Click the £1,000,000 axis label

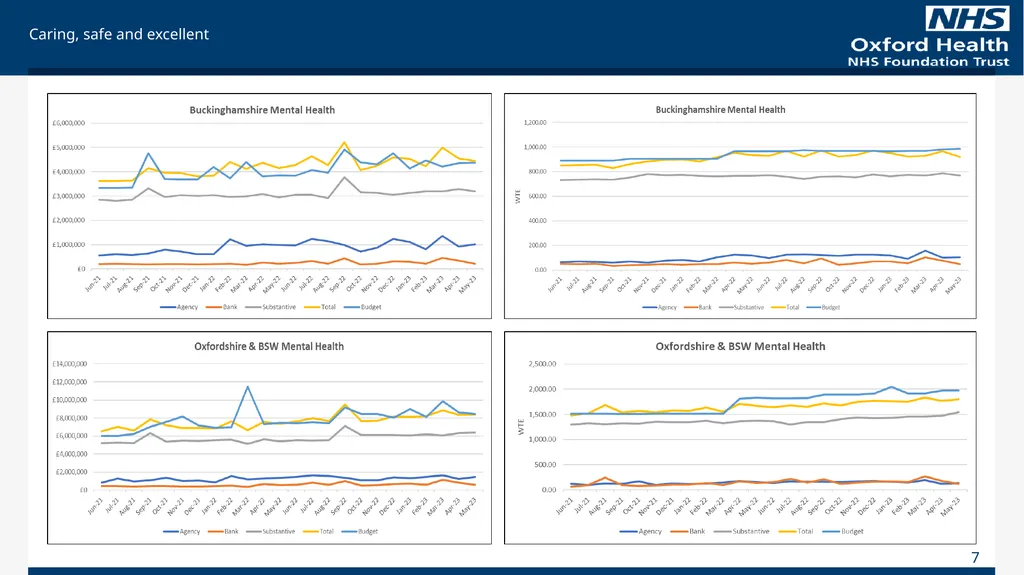click(x=69, y=245)
